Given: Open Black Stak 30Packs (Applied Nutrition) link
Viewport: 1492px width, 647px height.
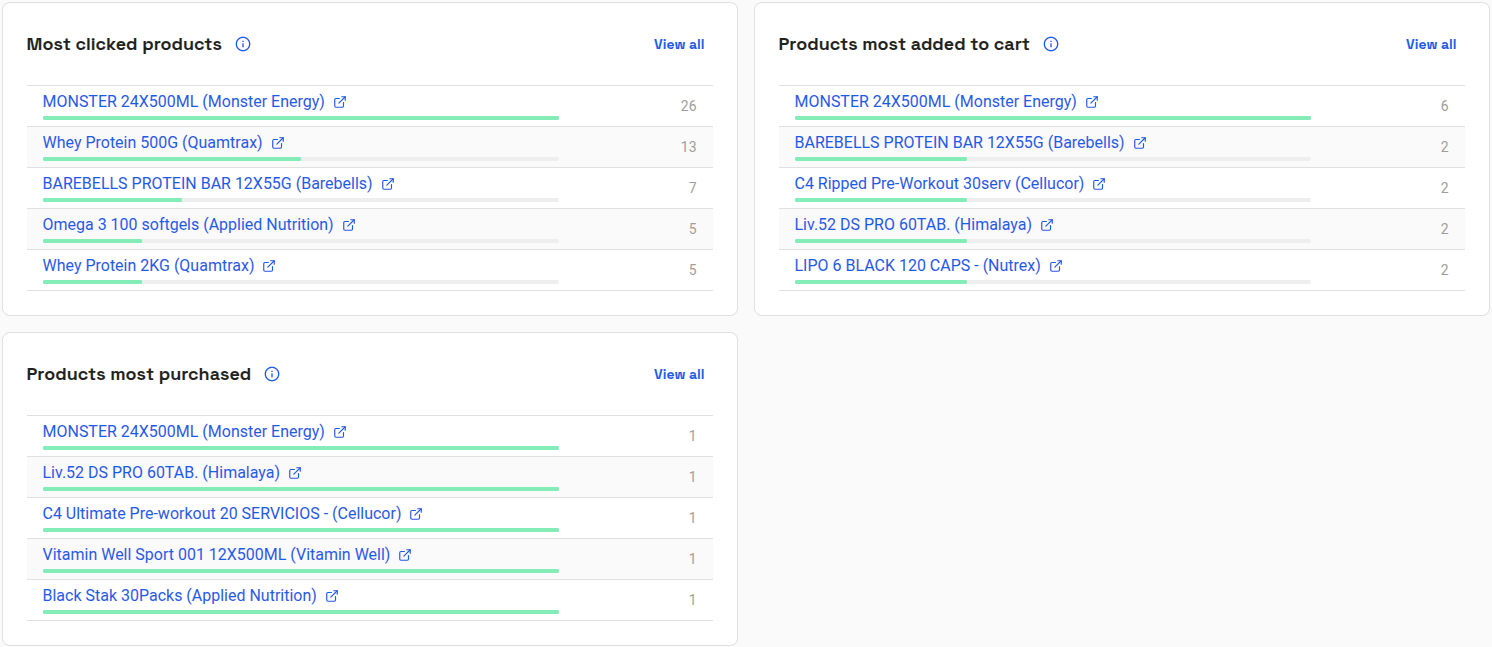Looking at the screenshot, I should click(x=180, y=595).
